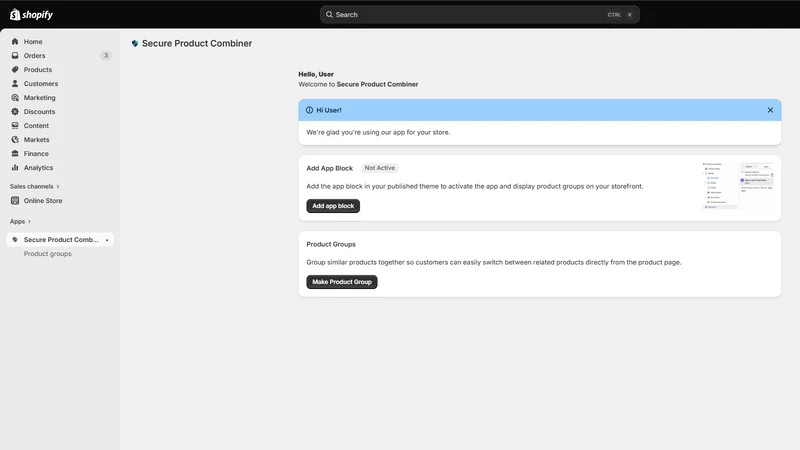The width and height of the screenshot is (800, 450).
Task: Expand the Sales channels section
Action: pos(35,186)
